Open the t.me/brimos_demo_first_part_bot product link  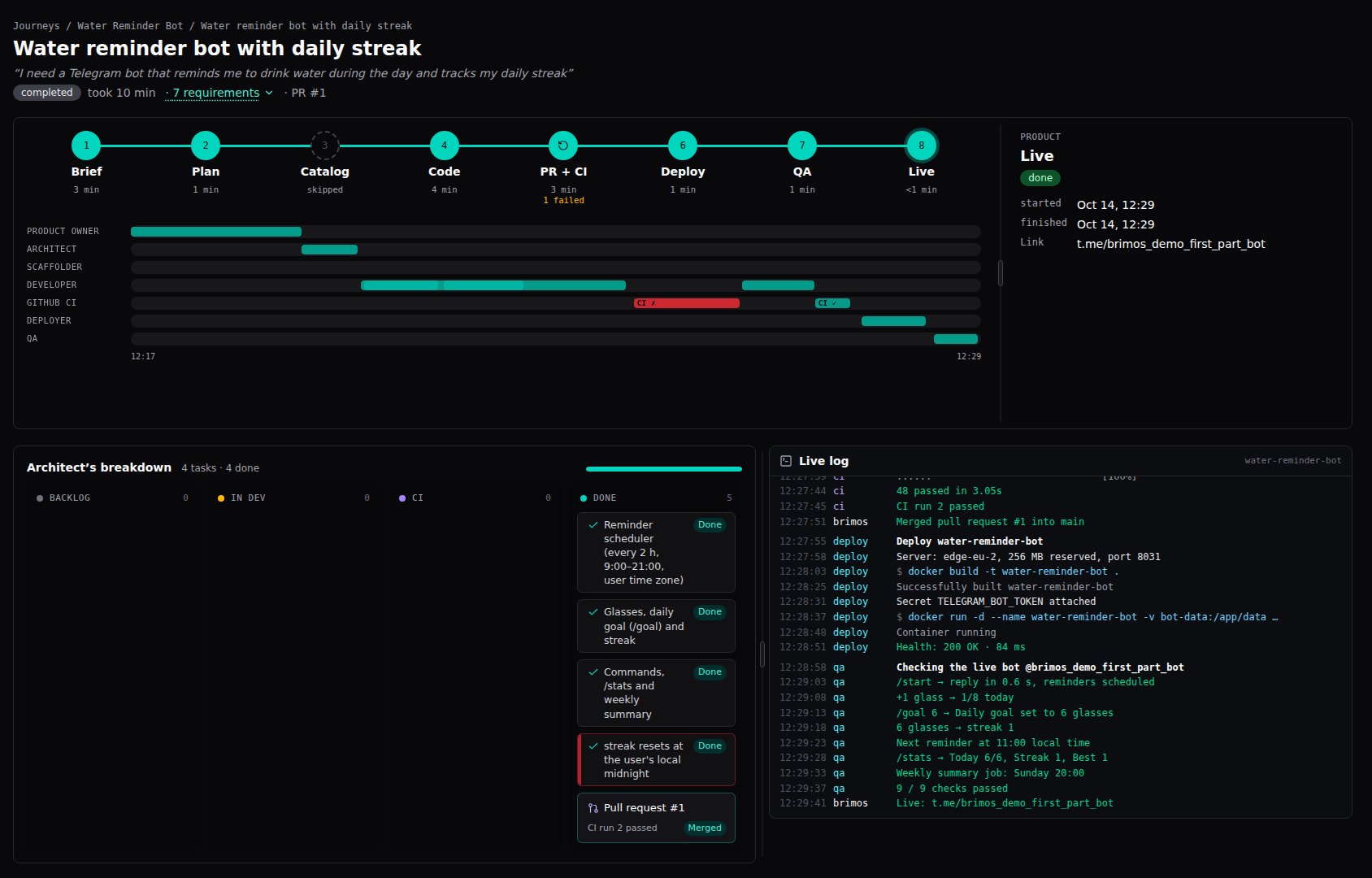point(1170,244)
